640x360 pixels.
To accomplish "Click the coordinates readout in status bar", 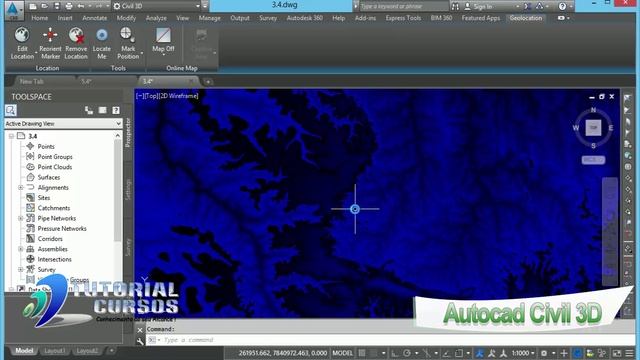I will tap(283, 353).
